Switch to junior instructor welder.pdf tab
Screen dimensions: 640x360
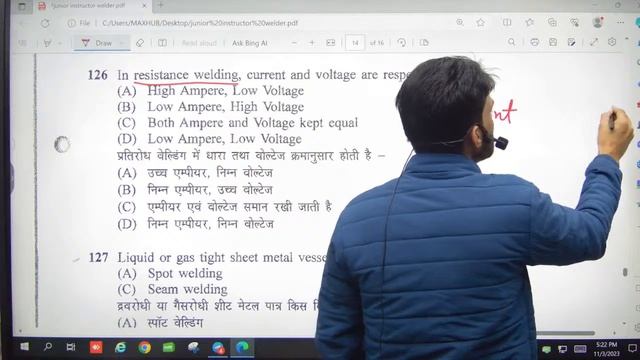[x=88, y=6]
